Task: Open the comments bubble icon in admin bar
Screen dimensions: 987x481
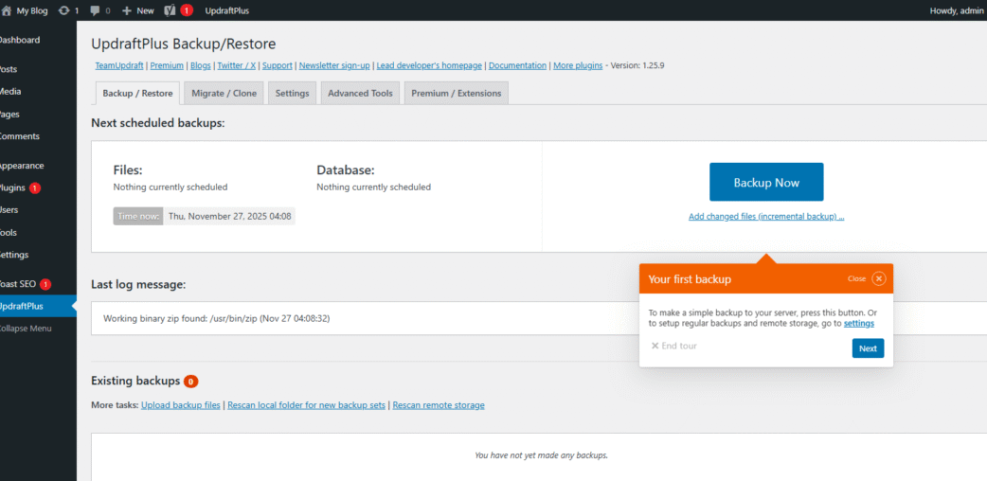Action: [95, 11]
